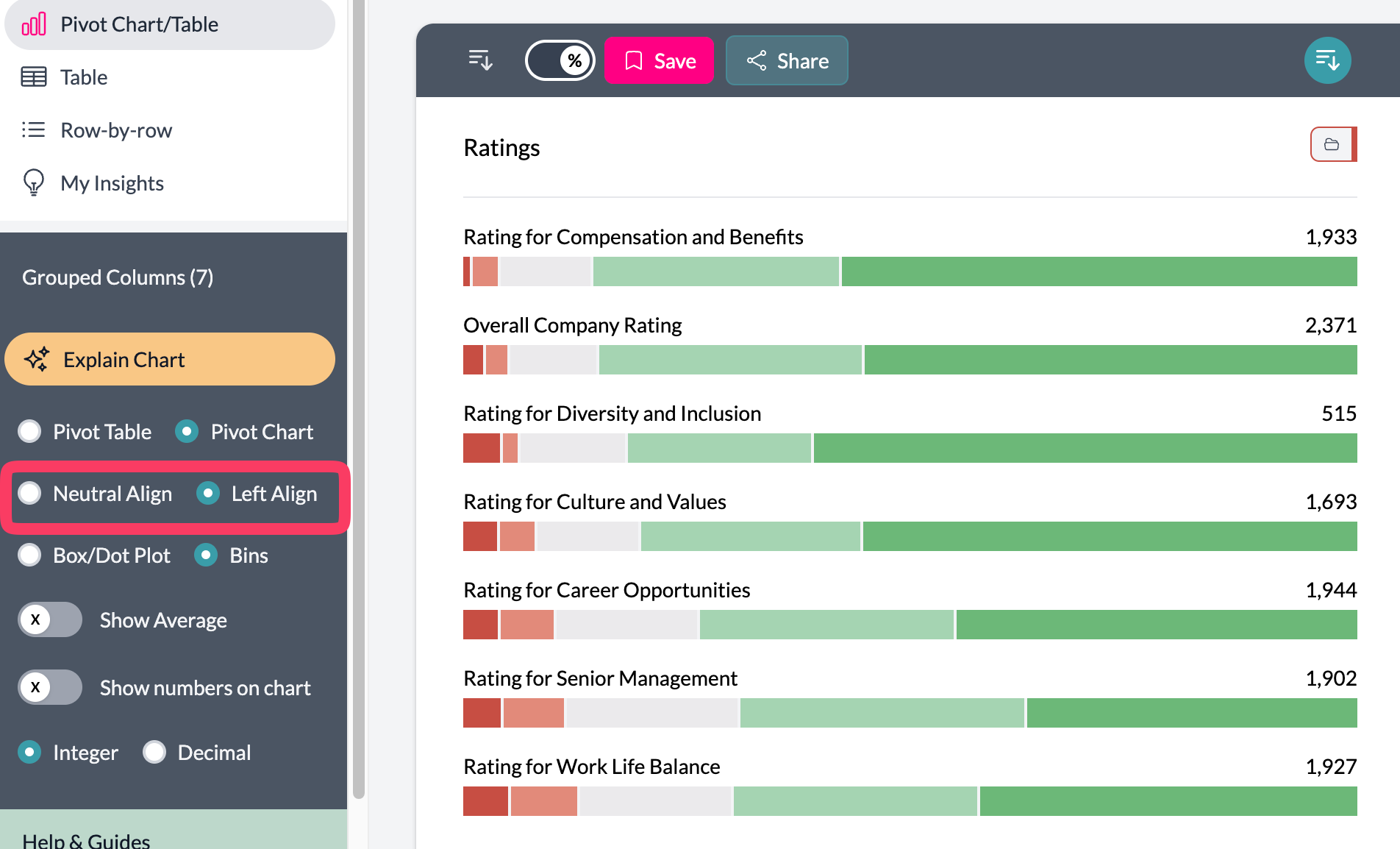Turn on Show numbers on chart
1400x849 pixels.
(50, 687)
